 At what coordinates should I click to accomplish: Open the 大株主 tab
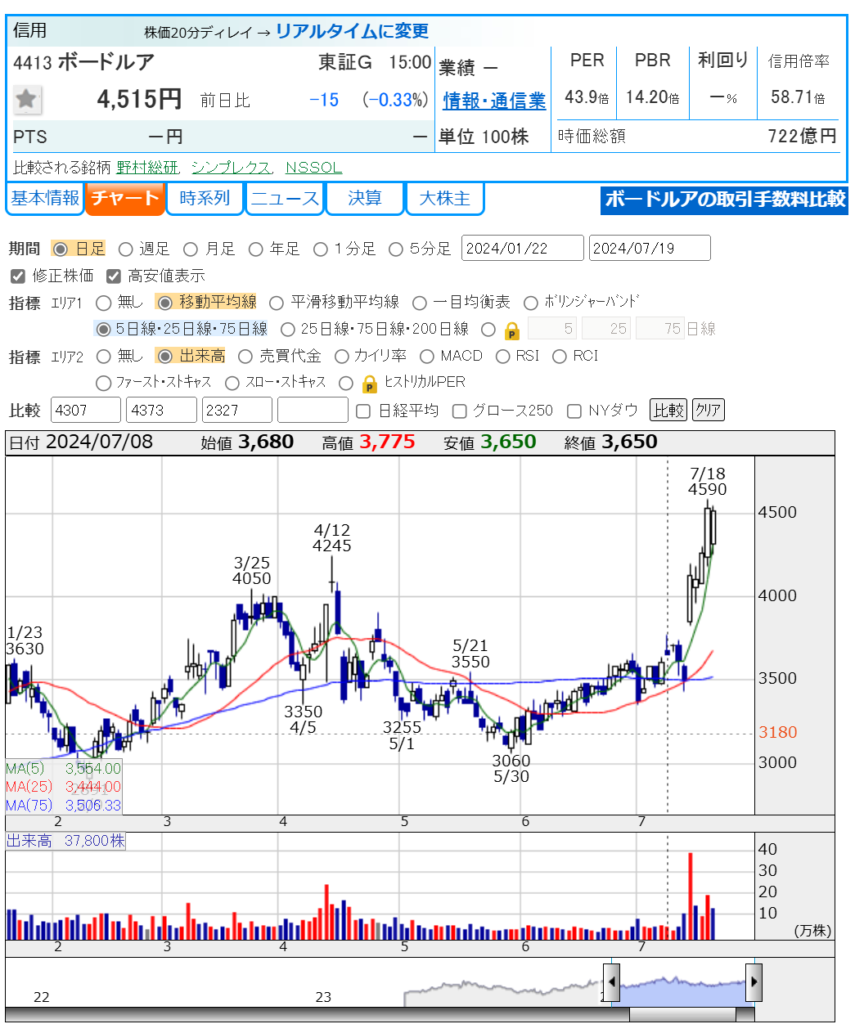point(444,199)
